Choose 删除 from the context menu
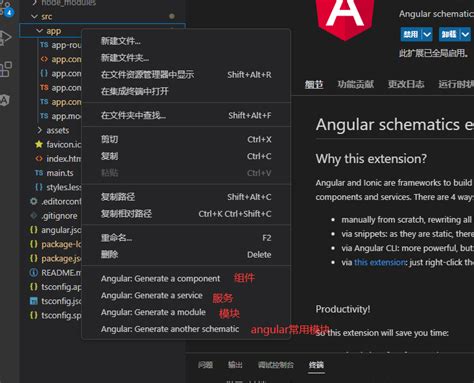474x383 pixels. (186, 254)
